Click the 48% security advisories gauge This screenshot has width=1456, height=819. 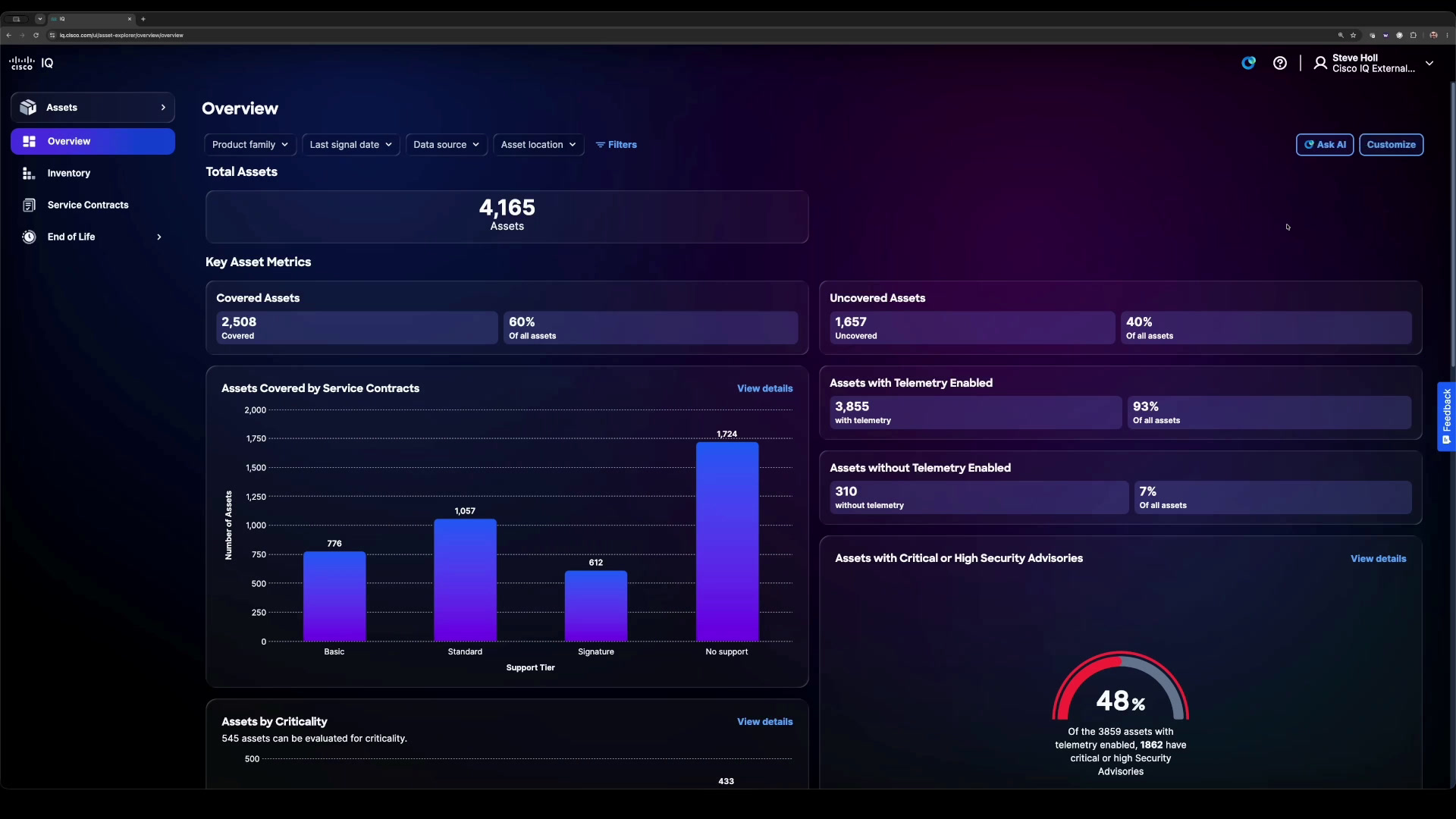click(x=1121, y=686)
